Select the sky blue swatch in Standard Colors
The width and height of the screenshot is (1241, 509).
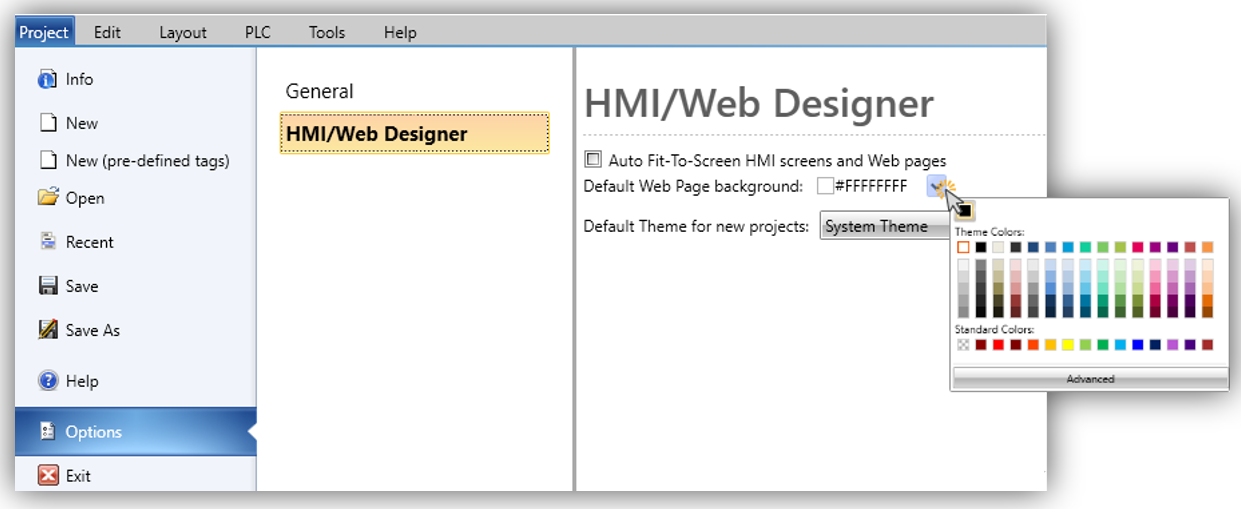tap(1120, 345)
